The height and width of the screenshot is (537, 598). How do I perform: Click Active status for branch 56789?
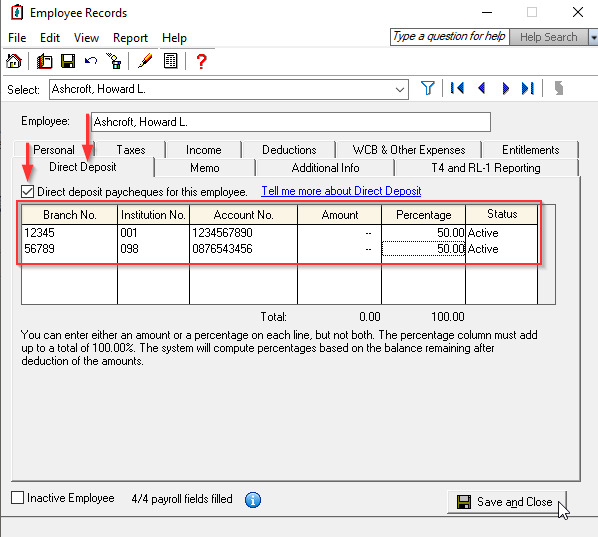coord(502,249)
